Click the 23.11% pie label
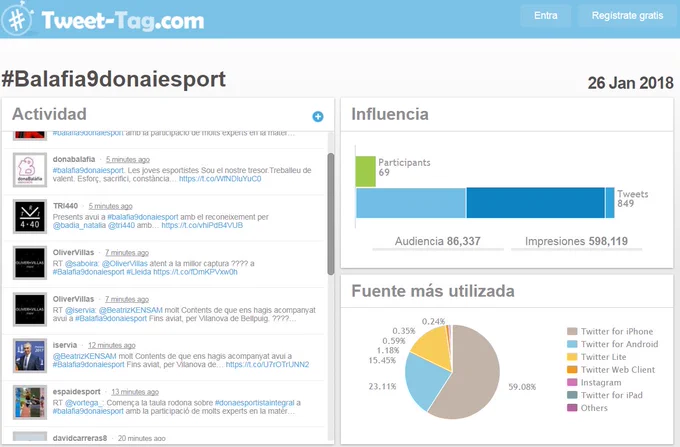The image size is (680, 447). click(382, 386)
